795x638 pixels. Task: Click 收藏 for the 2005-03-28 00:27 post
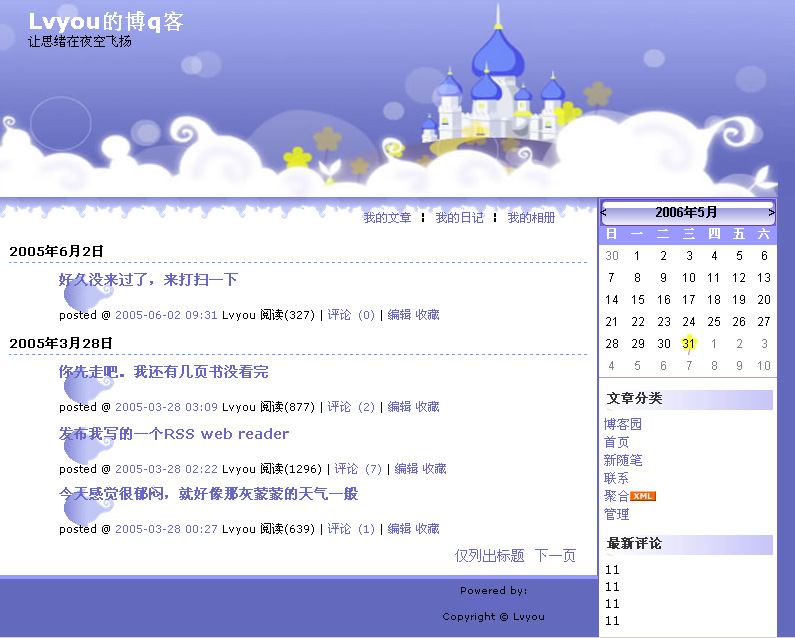[x=427, y=529]
